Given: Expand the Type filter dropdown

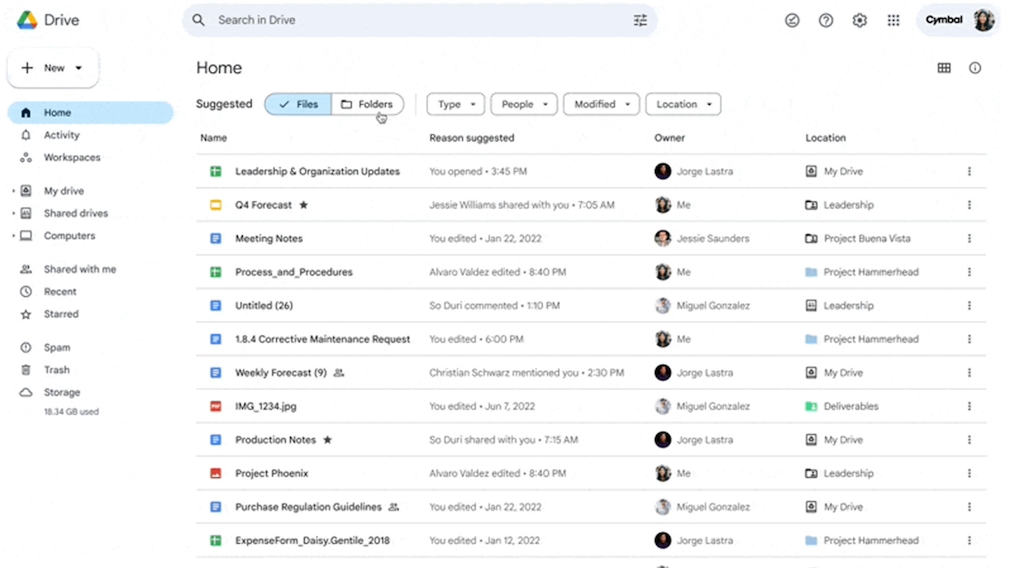Looking at the screenshot, I should pyautogui.click(x=455, y=104).
